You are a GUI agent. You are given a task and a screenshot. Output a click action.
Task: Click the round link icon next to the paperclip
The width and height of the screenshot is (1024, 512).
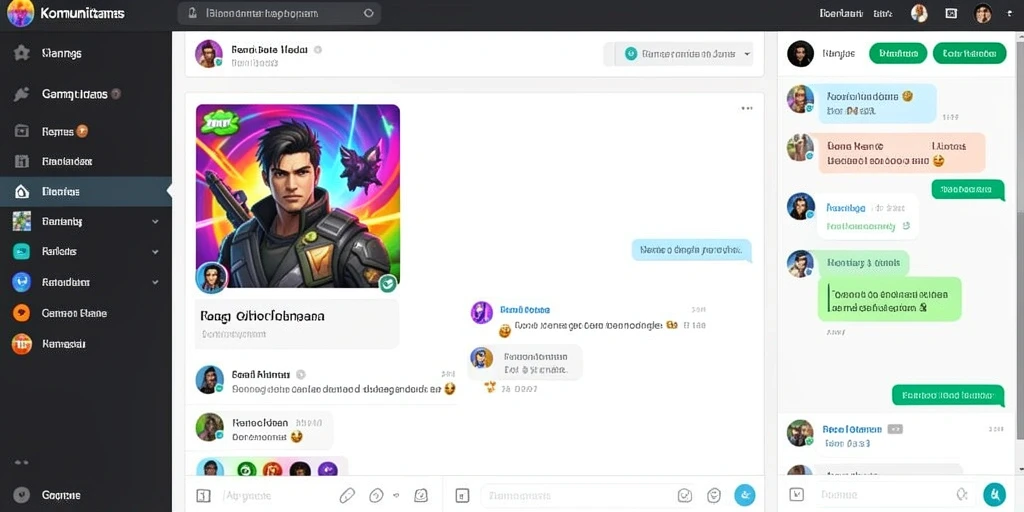point(376,495)
